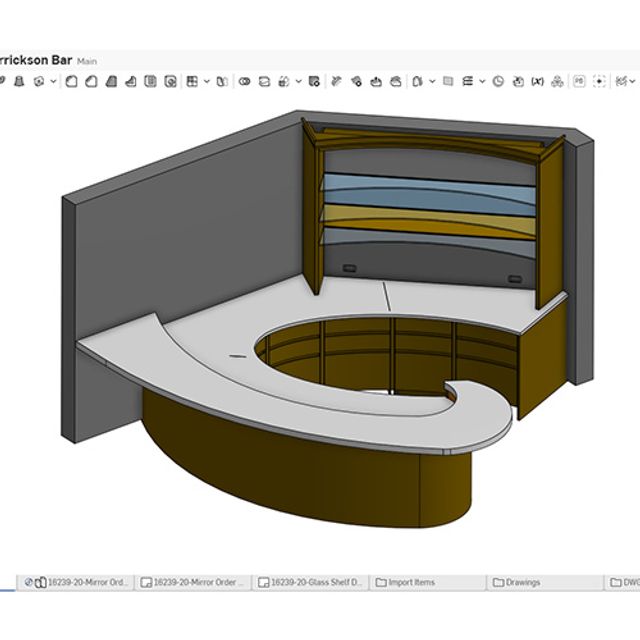Create a Plane with the plane tool

pos(448,82)
